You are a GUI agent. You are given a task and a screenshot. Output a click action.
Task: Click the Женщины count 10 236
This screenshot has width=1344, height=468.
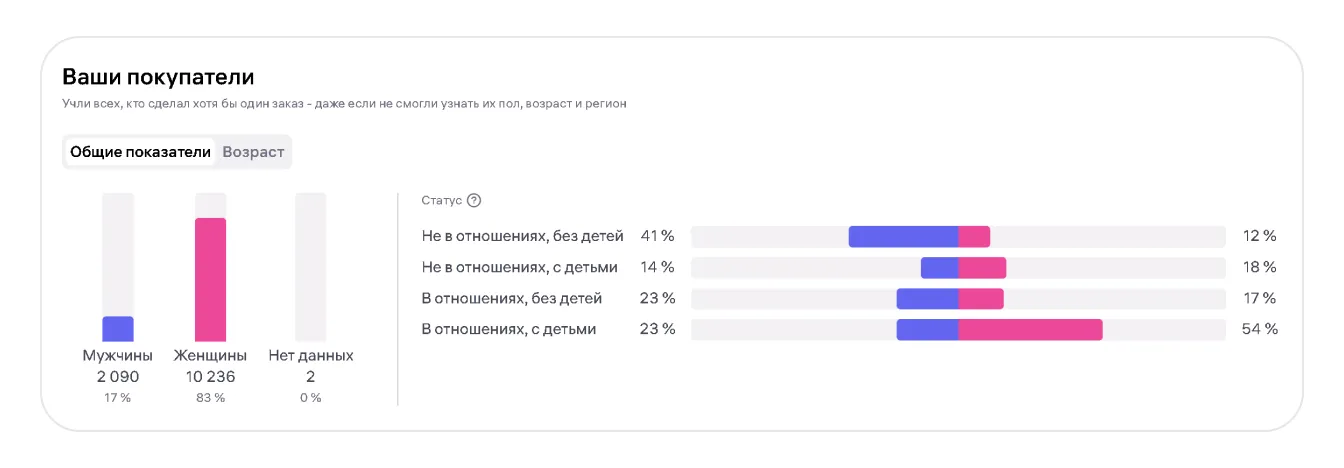click(x=210, y=377)
